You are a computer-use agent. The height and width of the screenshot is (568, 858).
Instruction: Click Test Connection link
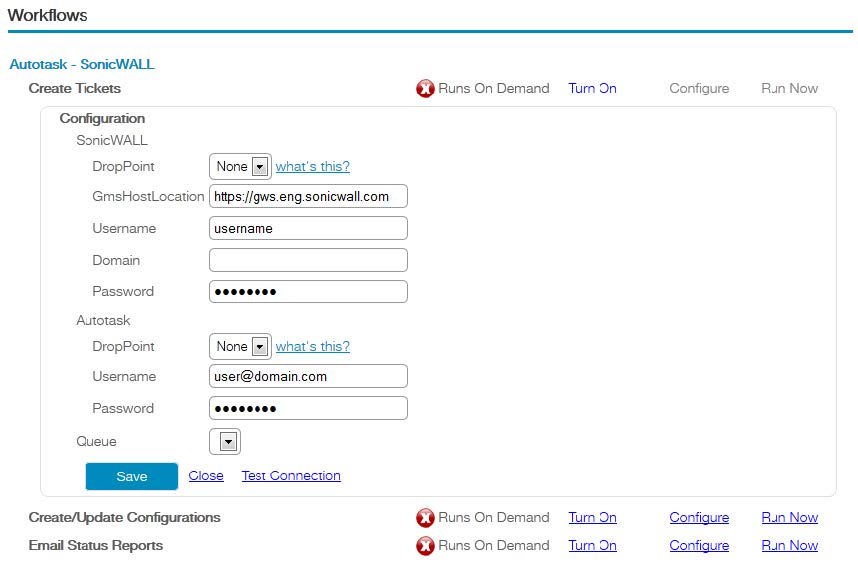[291, 476]
